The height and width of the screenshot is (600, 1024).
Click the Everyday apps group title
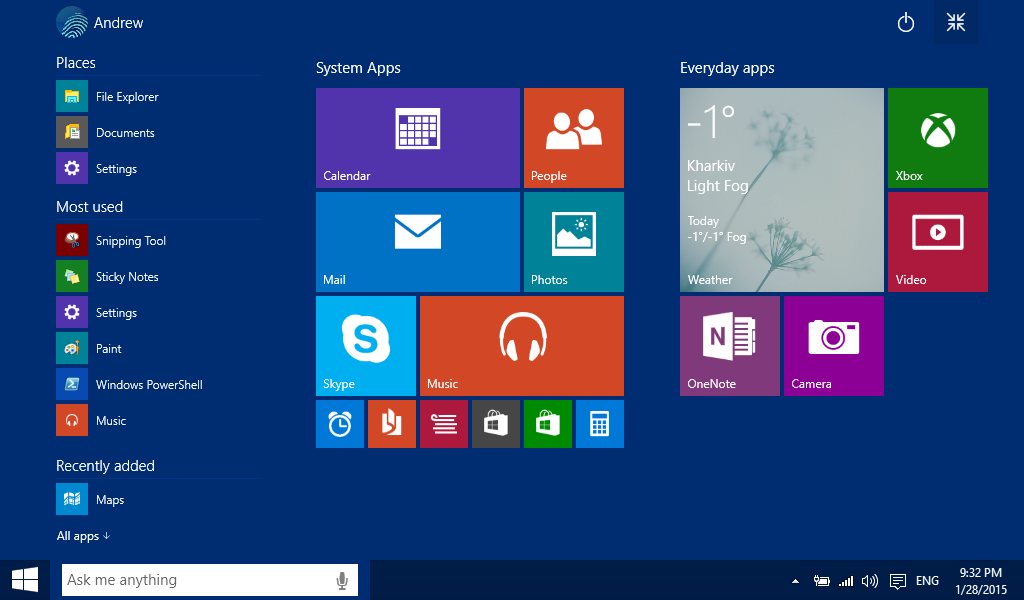tap(728, 68)
